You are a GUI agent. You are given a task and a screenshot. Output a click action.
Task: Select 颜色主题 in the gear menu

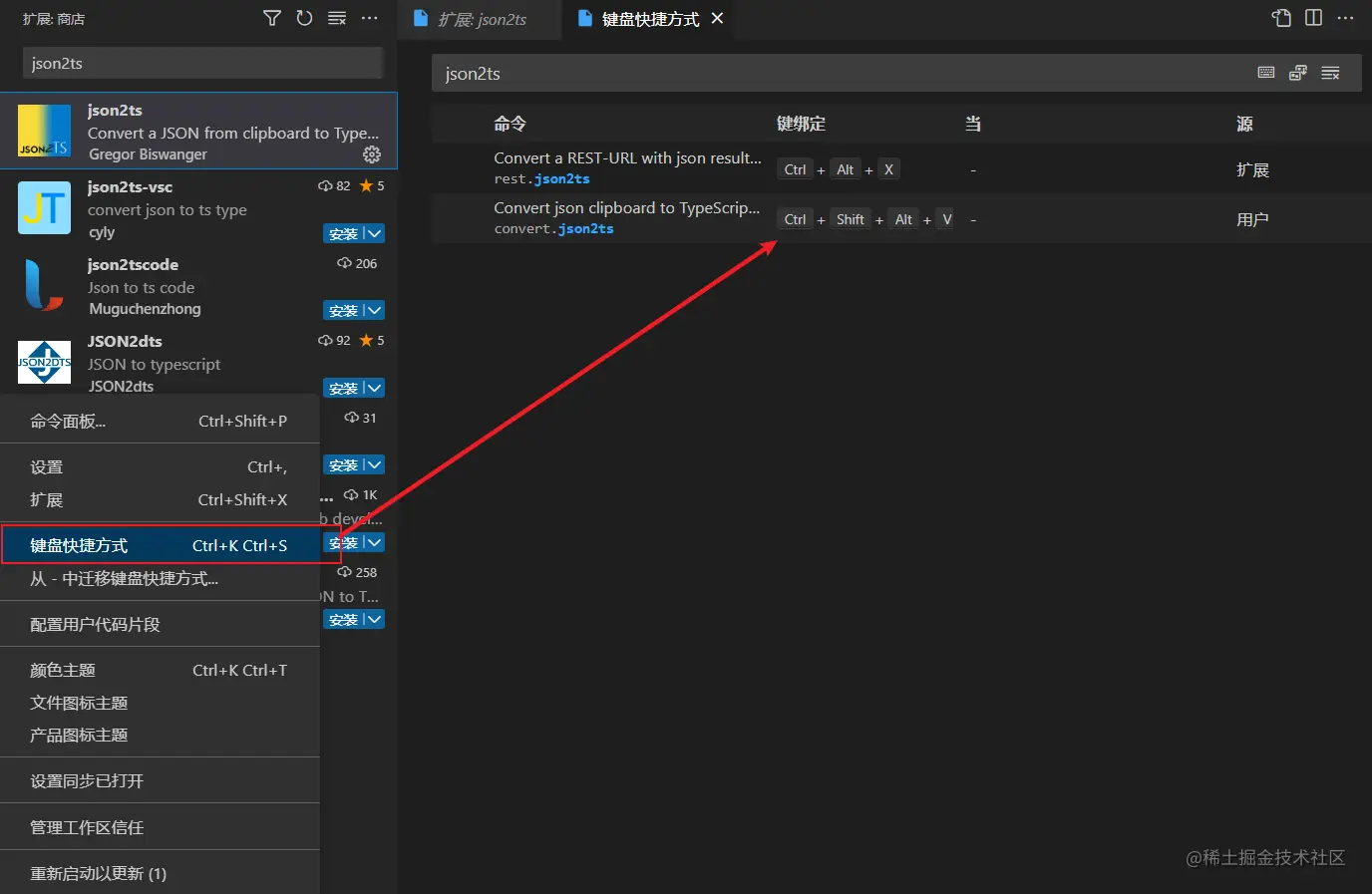pyautogui.click(x=62, y=670)
